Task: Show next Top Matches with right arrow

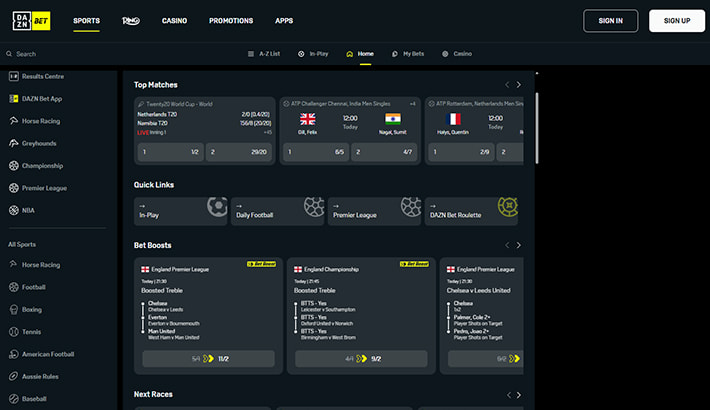Action: click(x=519, y=85)
